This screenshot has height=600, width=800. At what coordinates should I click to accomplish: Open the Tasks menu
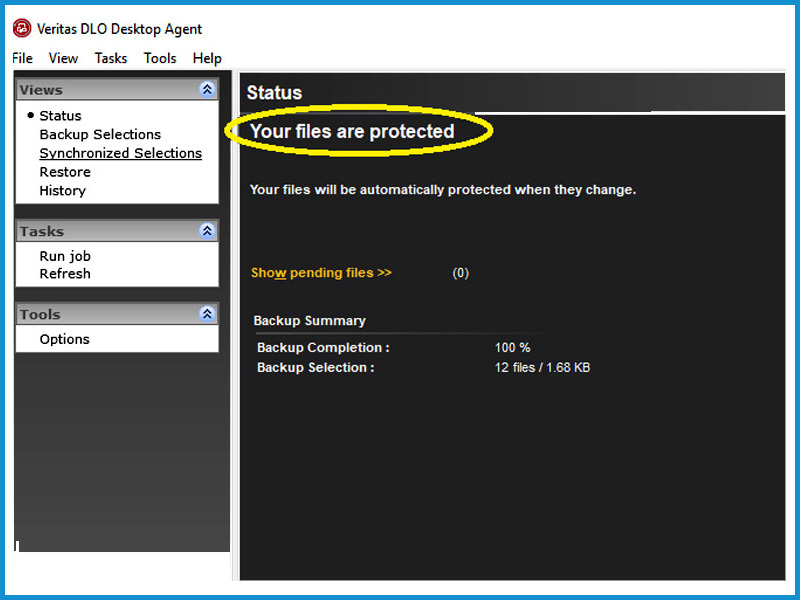pos(111,58)
